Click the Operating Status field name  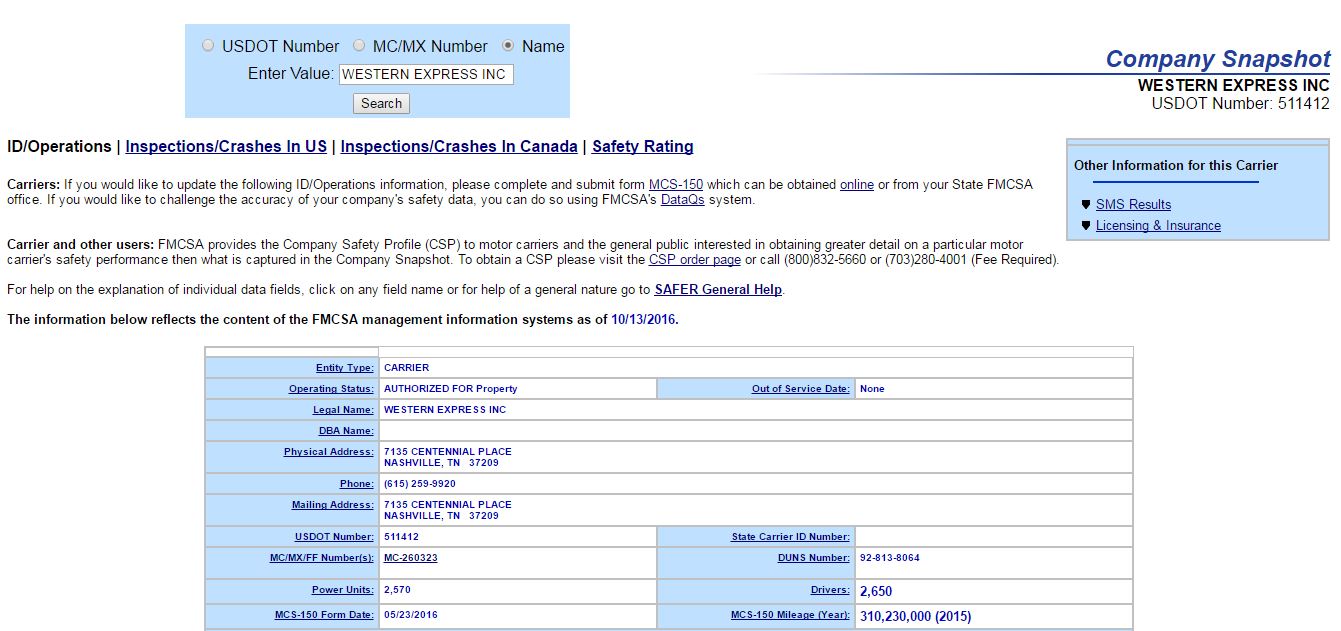(x=331, y=389)
